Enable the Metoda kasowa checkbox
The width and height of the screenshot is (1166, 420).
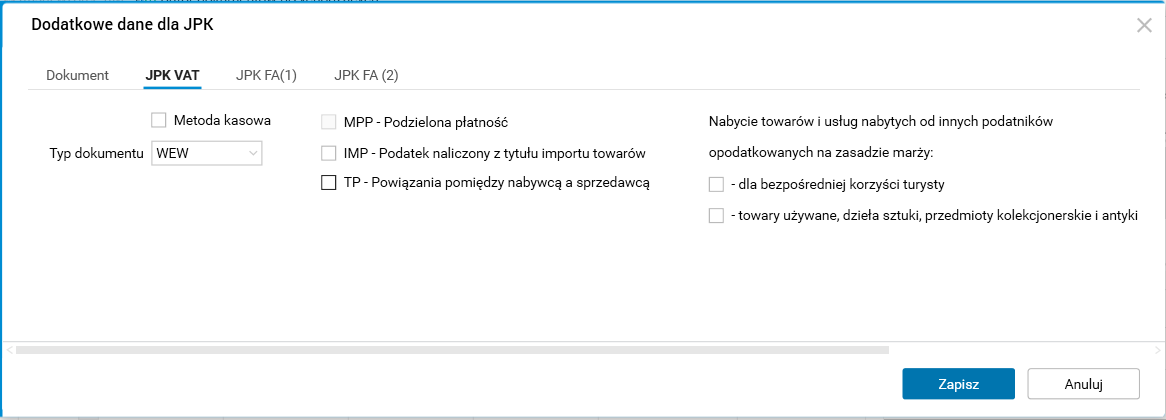(x=158, y=121)
